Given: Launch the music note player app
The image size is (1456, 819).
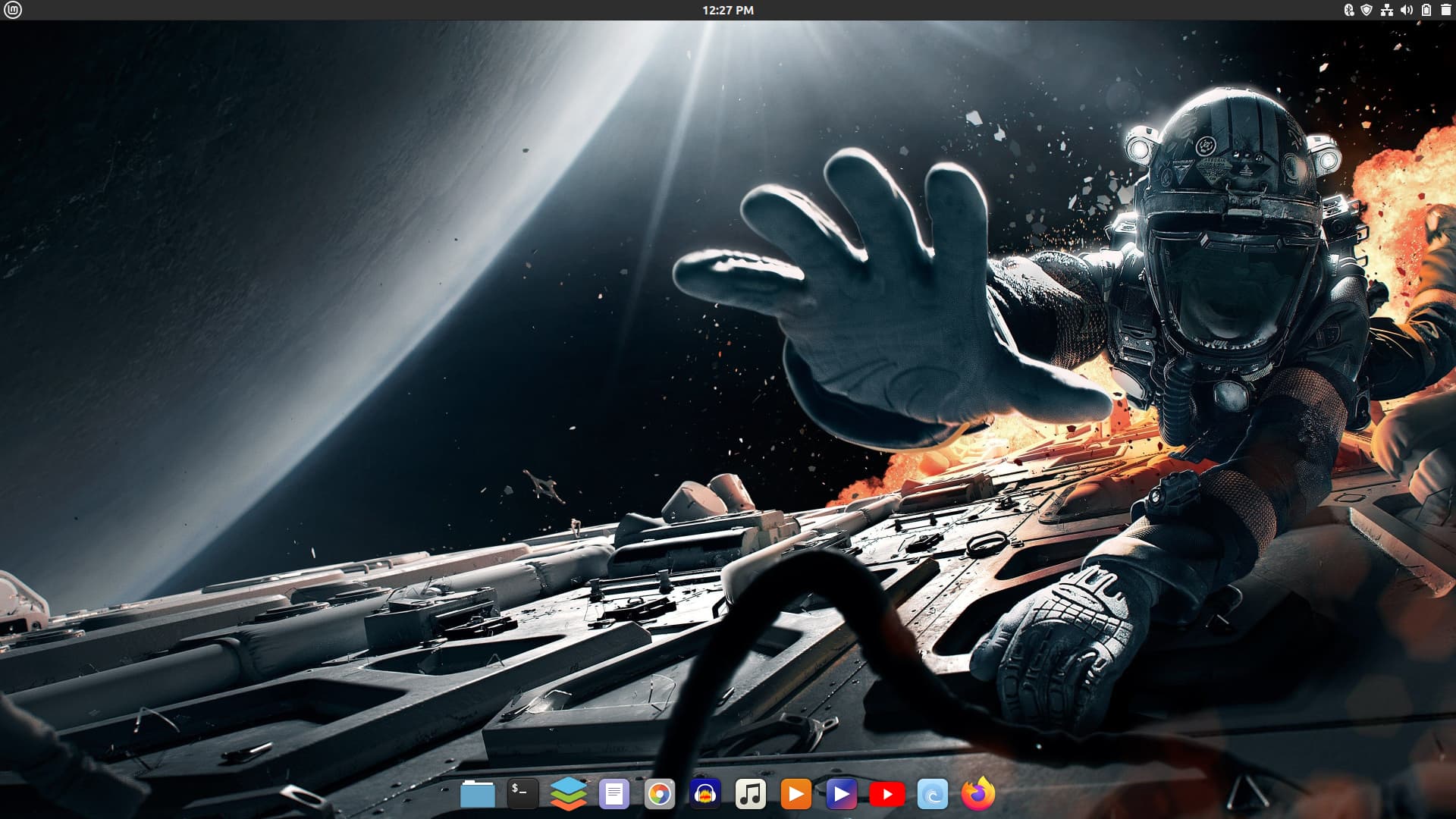Looking at the screenshot, I should [750, 794].
